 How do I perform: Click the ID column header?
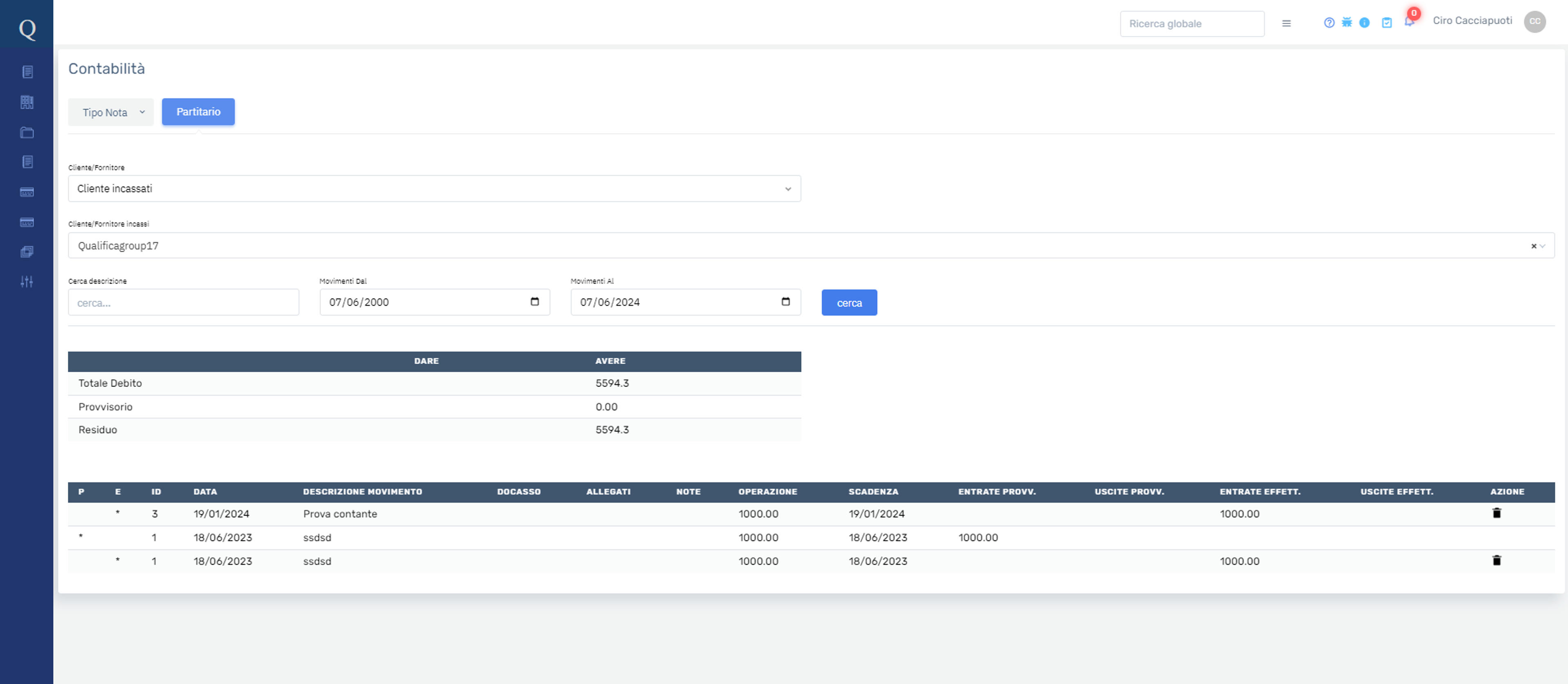coord(156,492)
